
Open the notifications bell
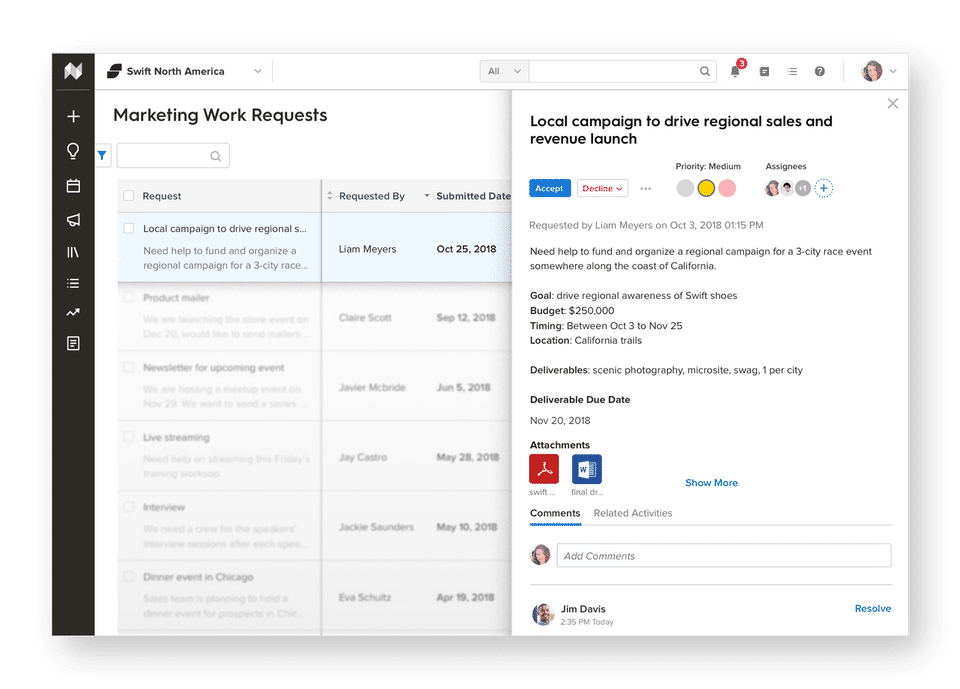[735, 71]
